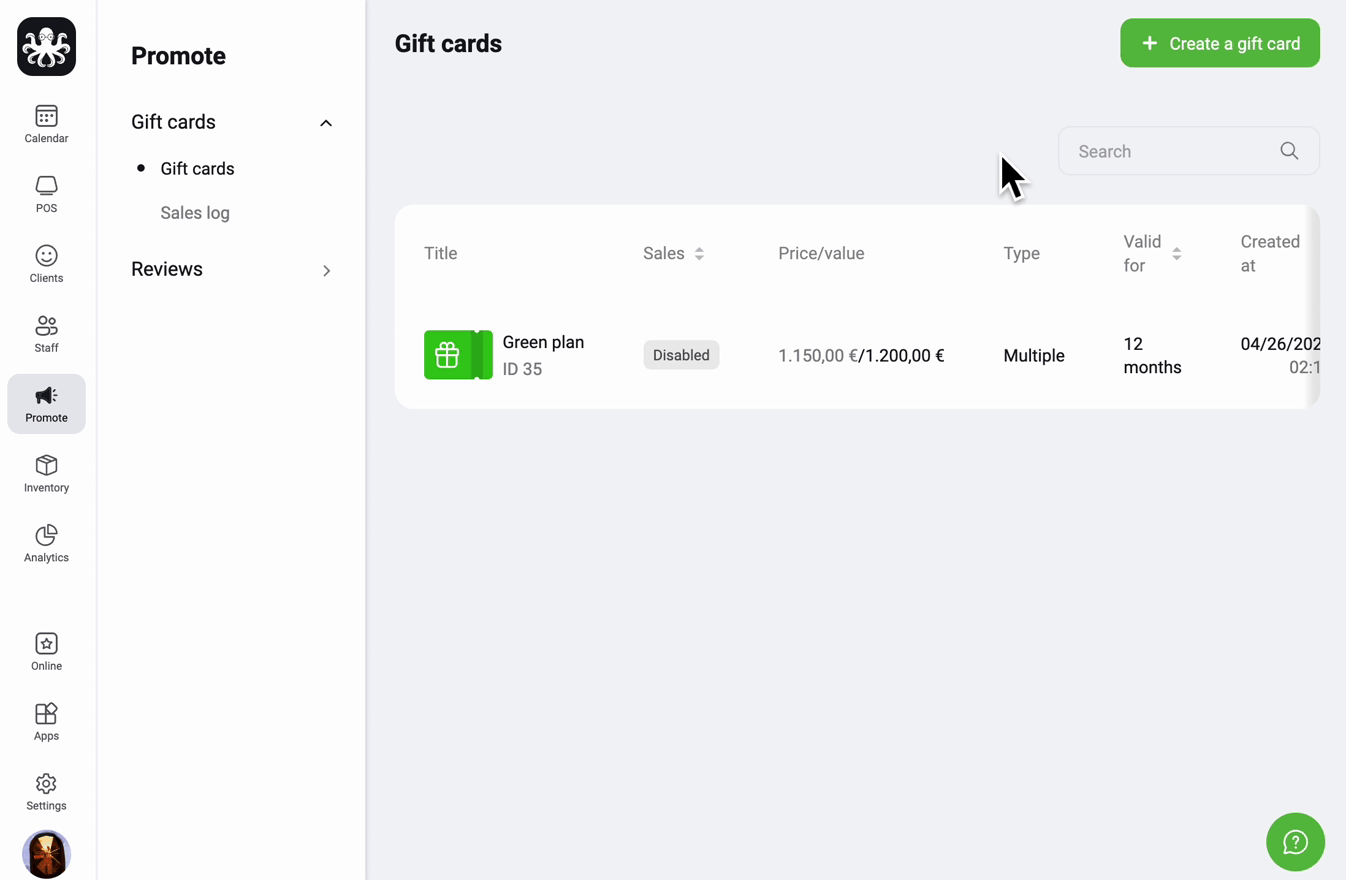This screenshot has width=1346, height=880.
Task: Open the Online section
Action: point(46,652)
